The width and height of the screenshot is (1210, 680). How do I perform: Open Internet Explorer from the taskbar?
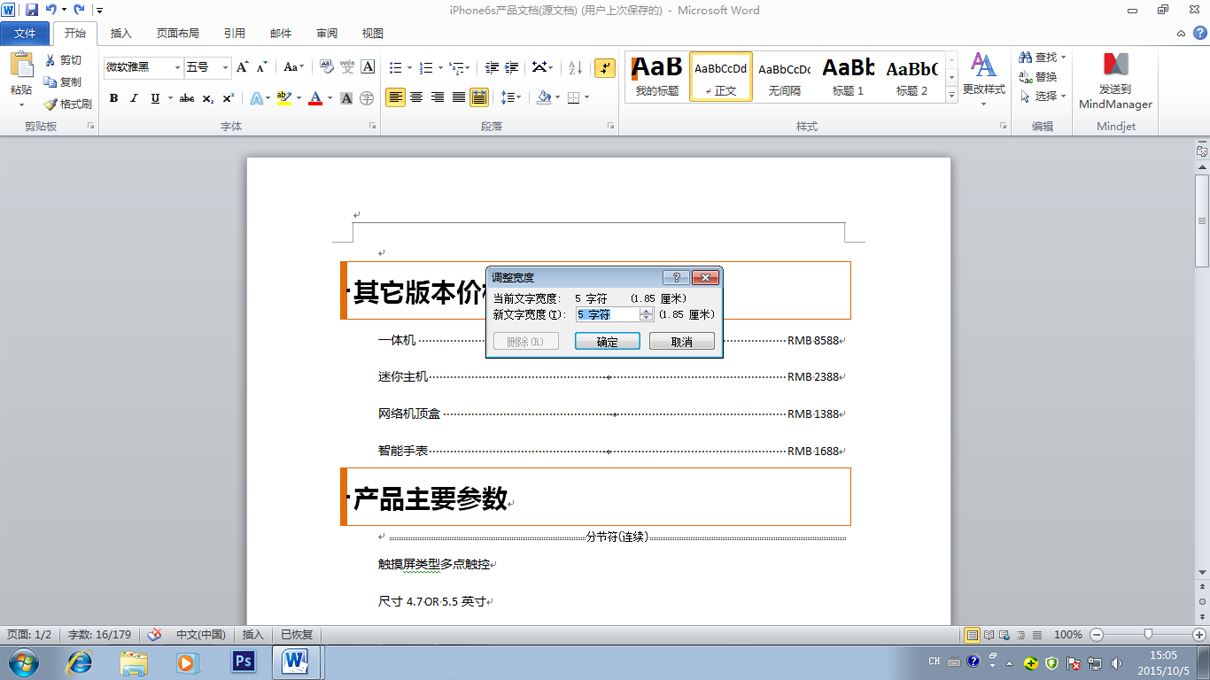[79, 662]
